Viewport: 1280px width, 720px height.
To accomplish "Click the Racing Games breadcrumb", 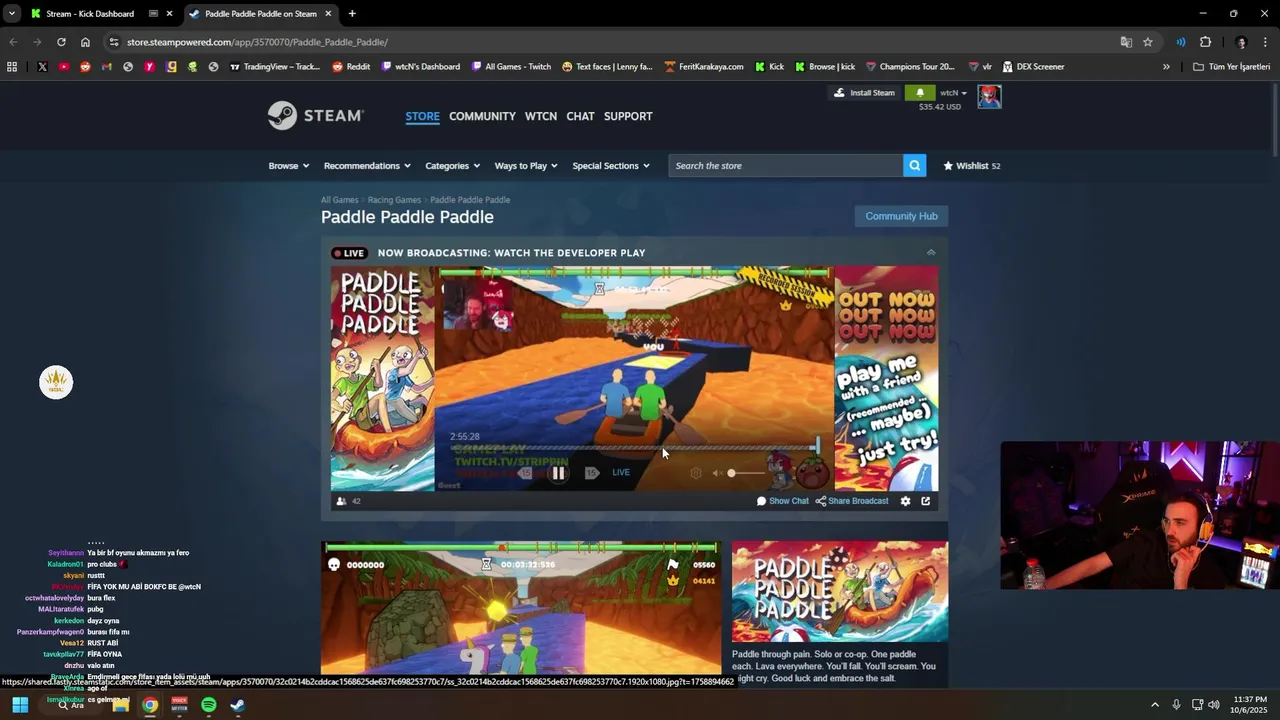I will pyautogui.click(x=394, y=200).
